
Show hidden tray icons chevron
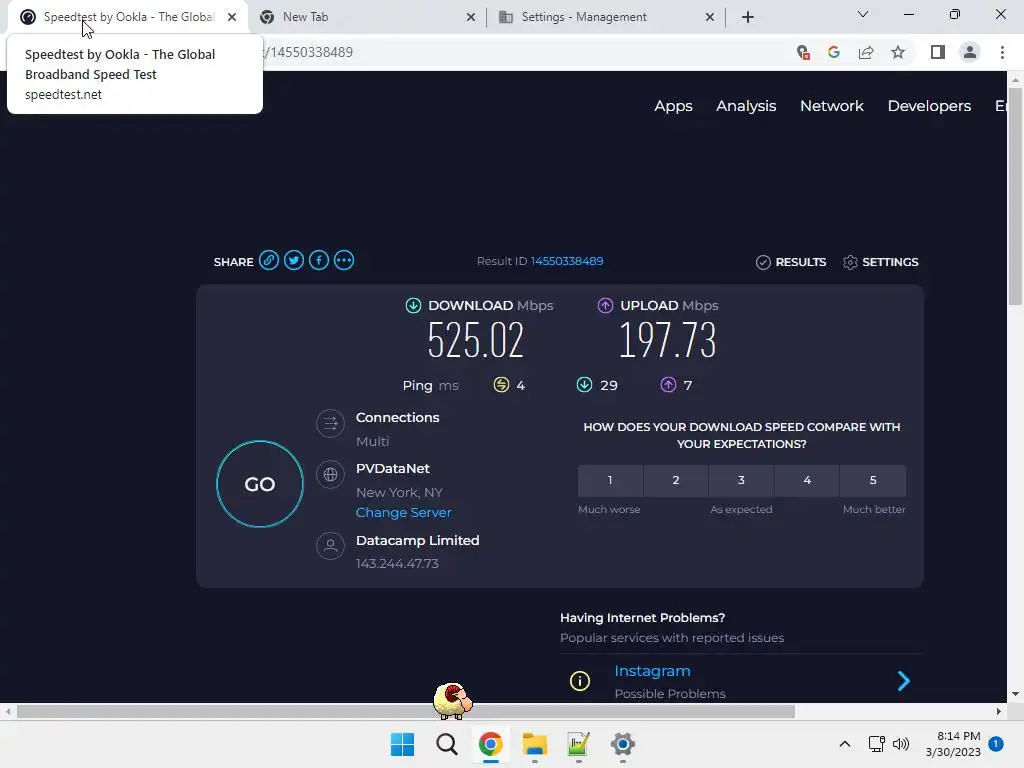coord(844,744)
